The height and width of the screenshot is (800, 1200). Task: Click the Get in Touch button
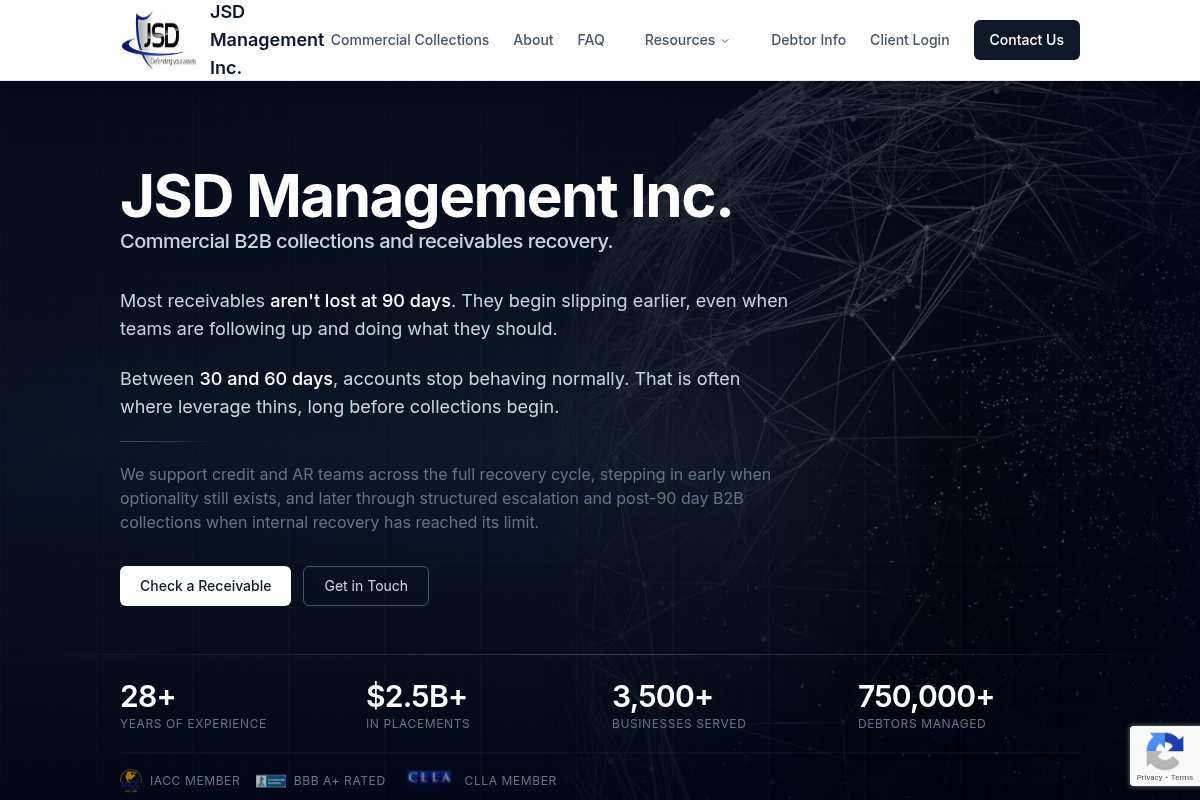point(366,586)
